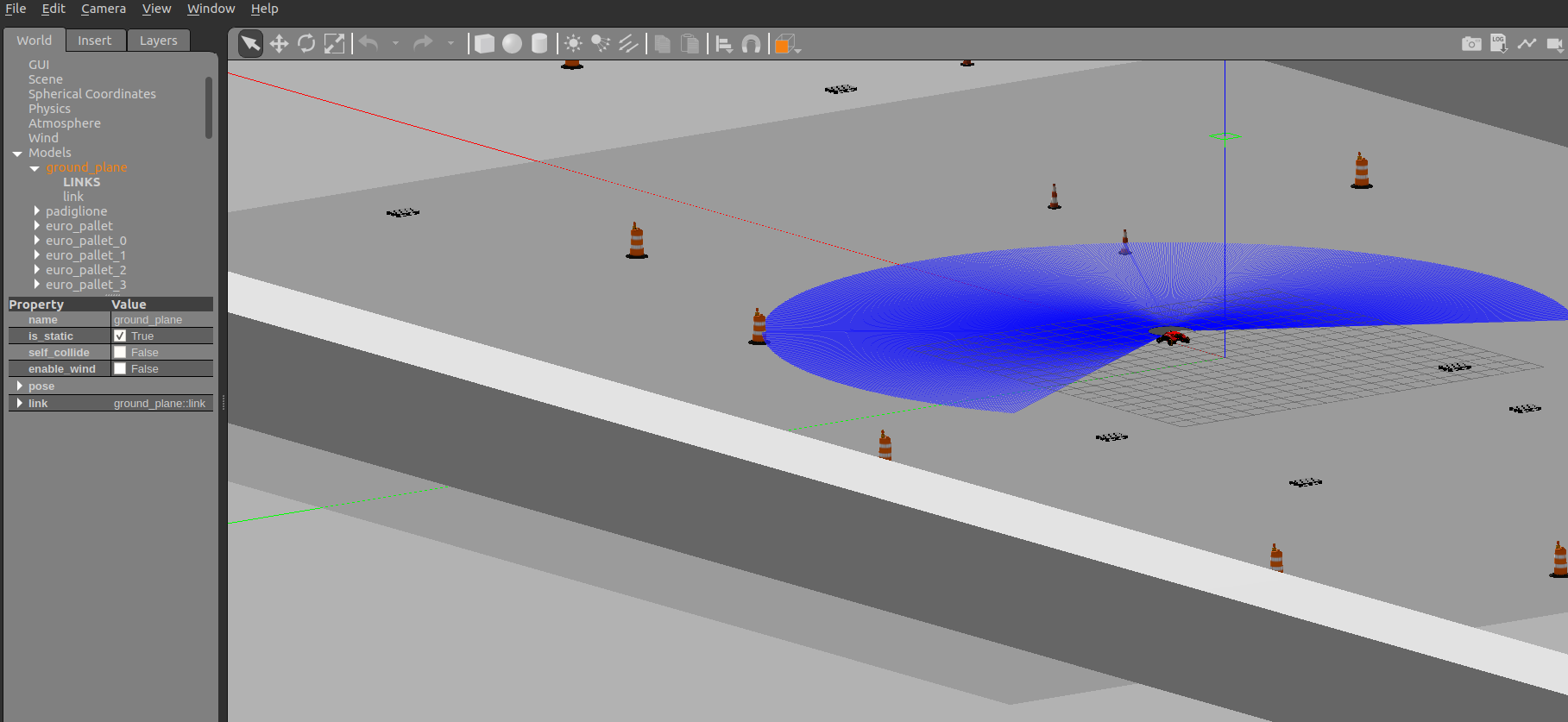
Task: Open the View menu
Action: [x=156, y=9]
